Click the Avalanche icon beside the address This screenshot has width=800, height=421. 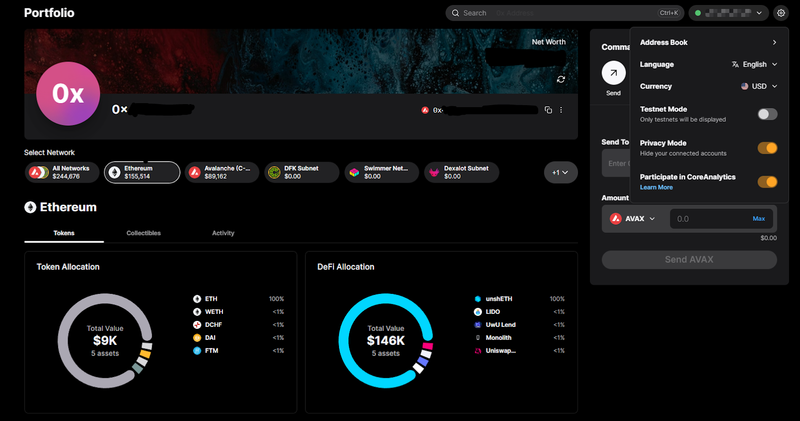[x=424, y=110]
